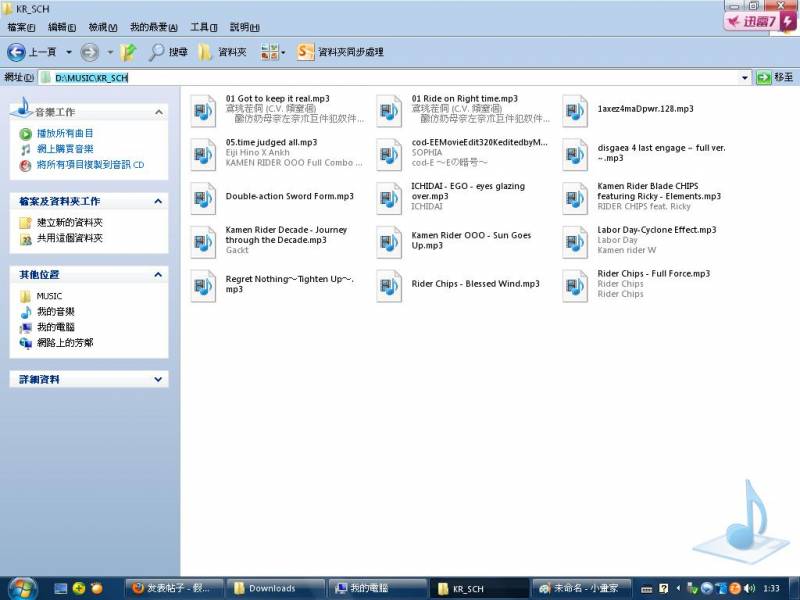
Task: Open the 工具 (Tools) menu
Action: click(204, 27)
